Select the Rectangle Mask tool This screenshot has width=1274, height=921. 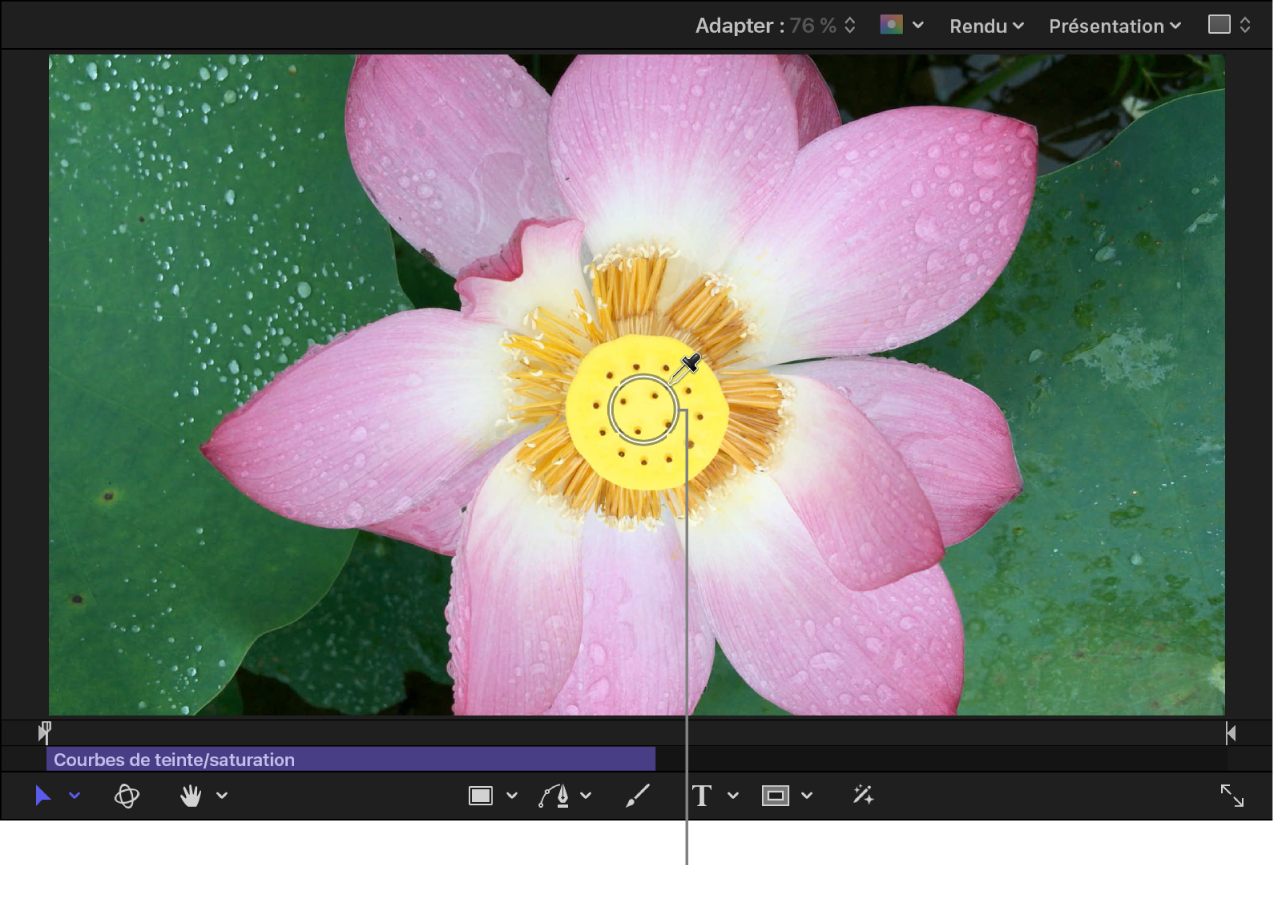775,796
